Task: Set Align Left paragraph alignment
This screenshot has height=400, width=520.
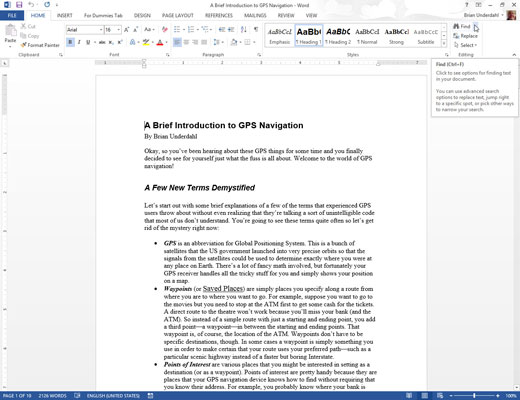Action: tap(177, 42)
